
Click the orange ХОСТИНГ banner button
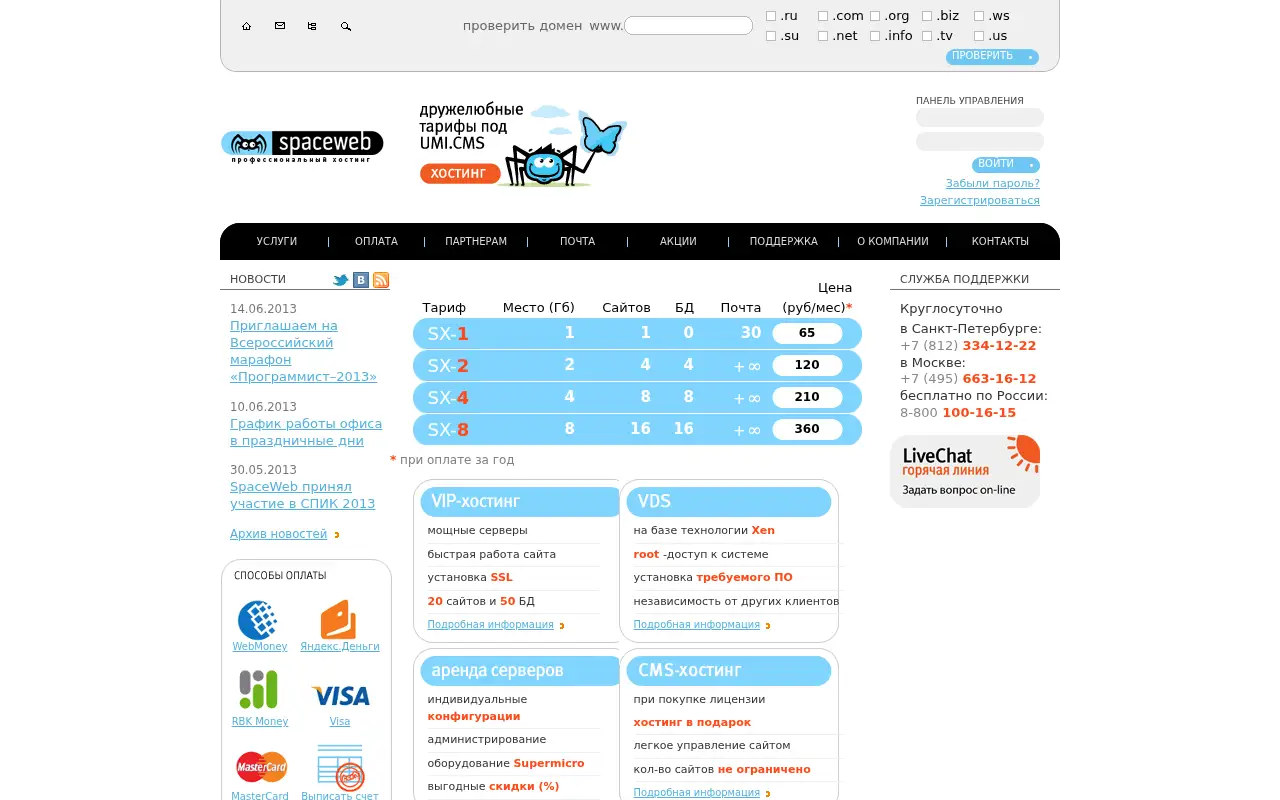460,174
